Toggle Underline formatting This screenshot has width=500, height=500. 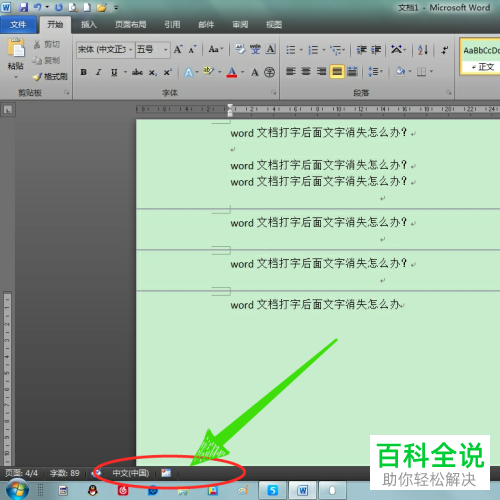114,72
